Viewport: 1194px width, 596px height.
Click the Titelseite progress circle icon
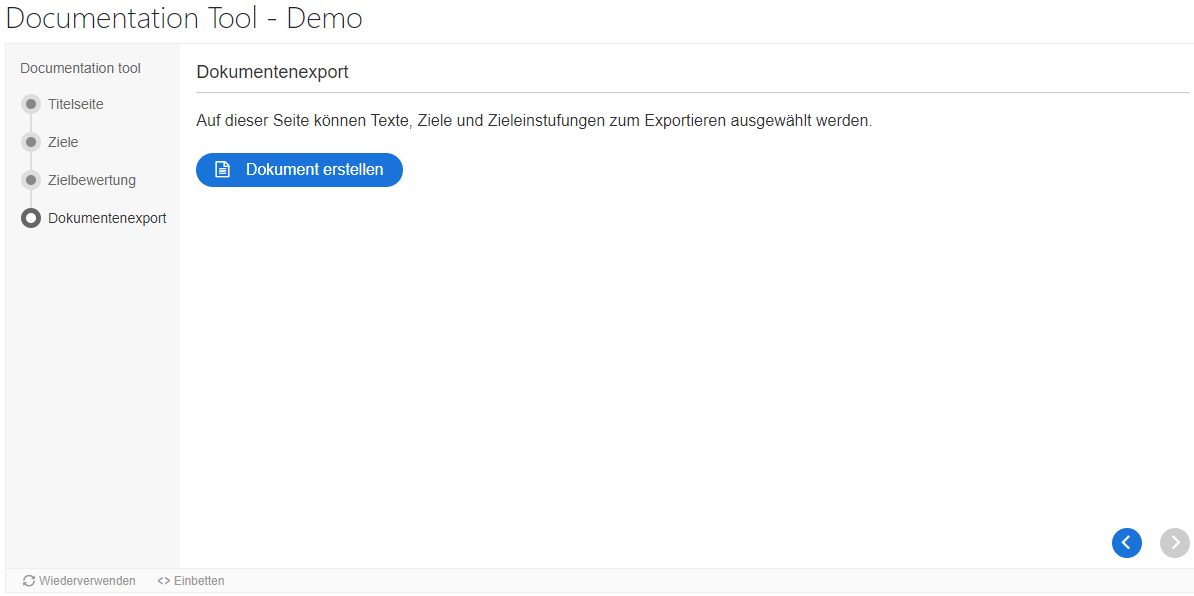(x=31, y=104)
